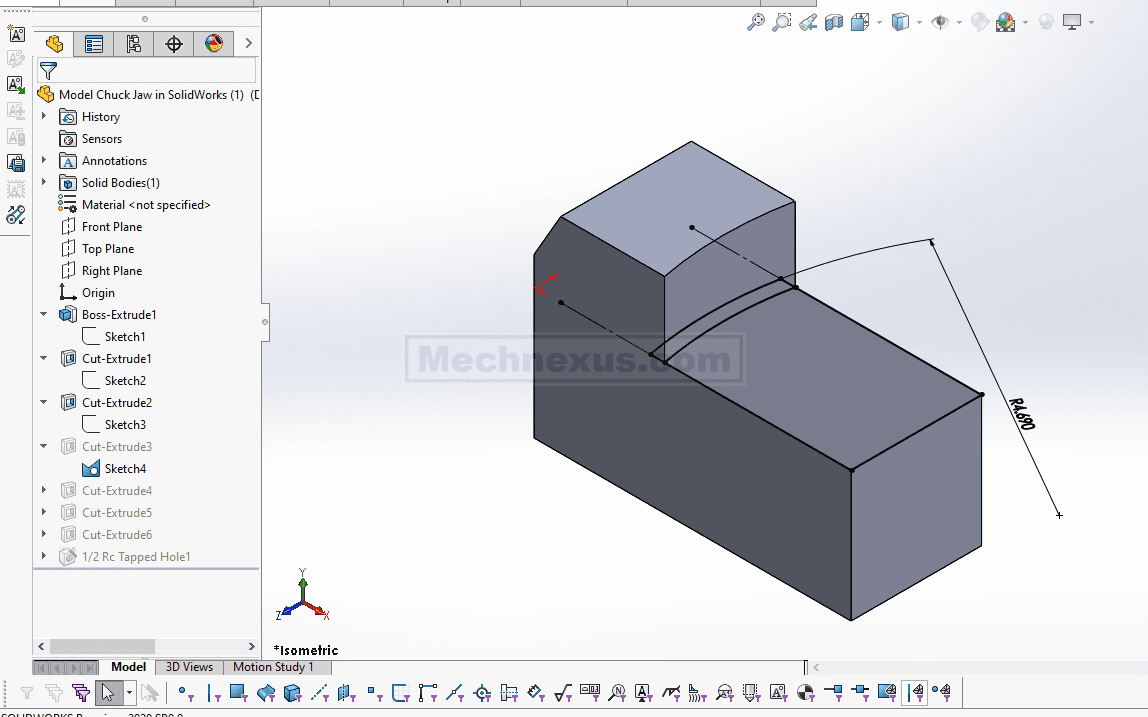Select the Front Plane item
Viewport: 1148px width, 717px height.
111,227
